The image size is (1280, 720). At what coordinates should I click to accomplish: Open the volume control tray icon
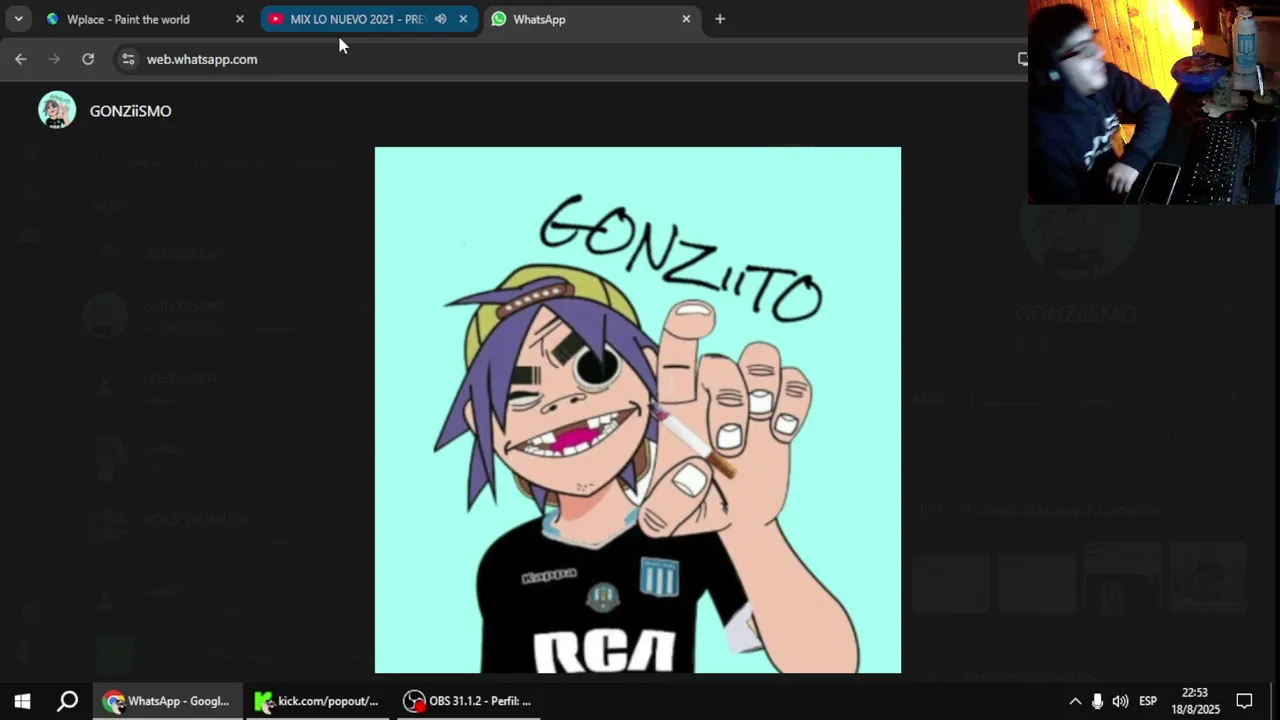click(1120, 701)
